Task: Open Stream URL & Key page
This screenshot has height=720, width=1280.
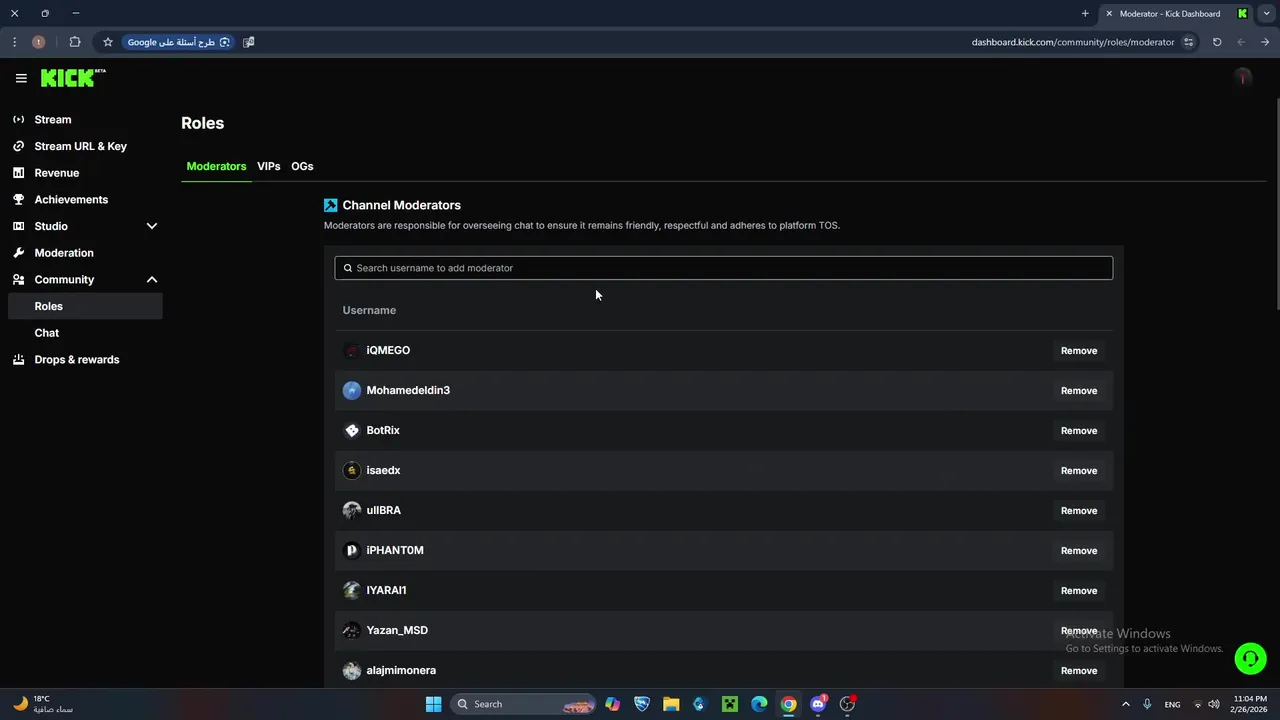Action: click(81, 146)
